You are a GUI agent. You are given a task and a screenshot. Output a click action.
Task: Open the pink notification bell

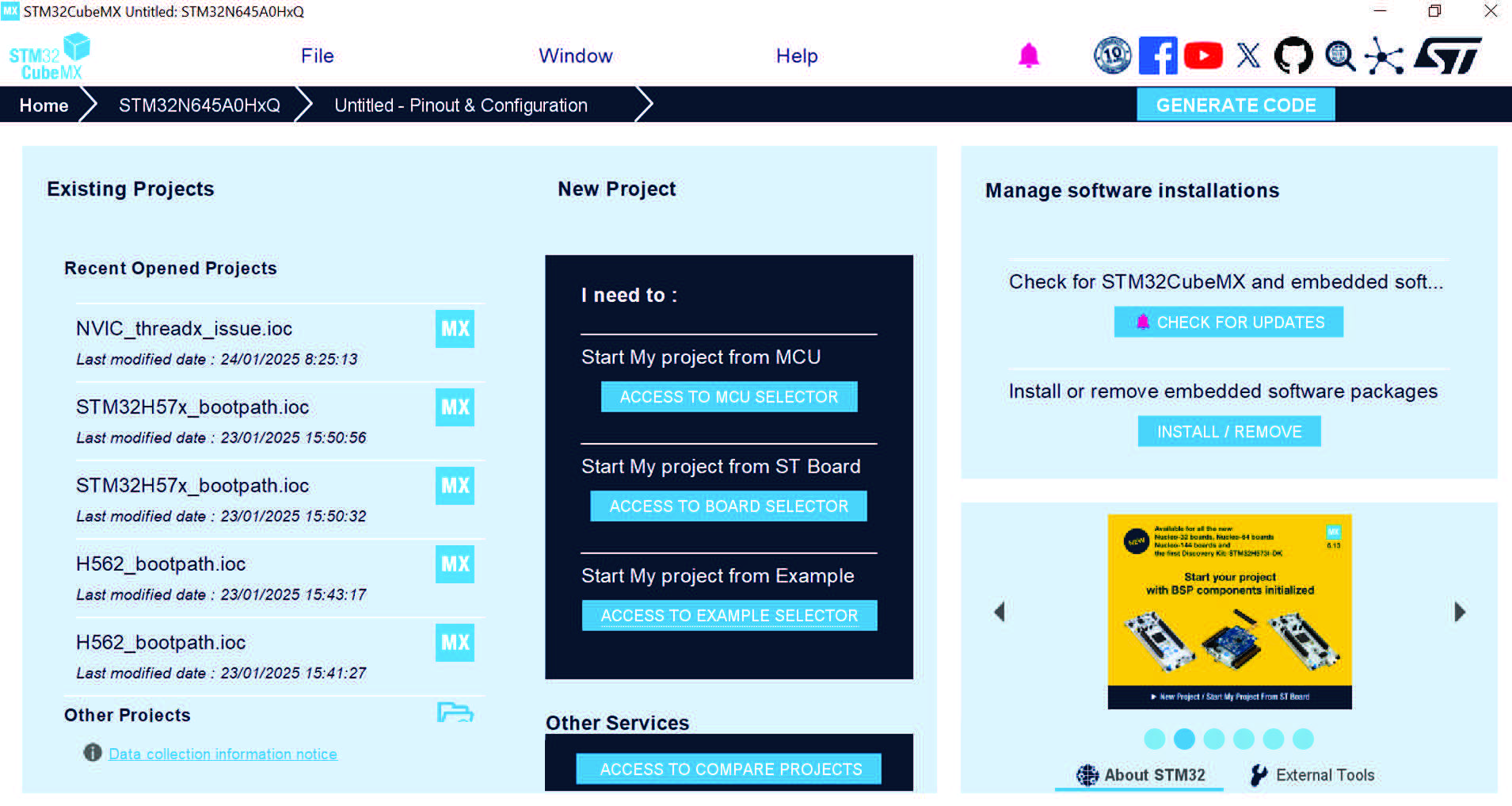(x=1029, y=55)
